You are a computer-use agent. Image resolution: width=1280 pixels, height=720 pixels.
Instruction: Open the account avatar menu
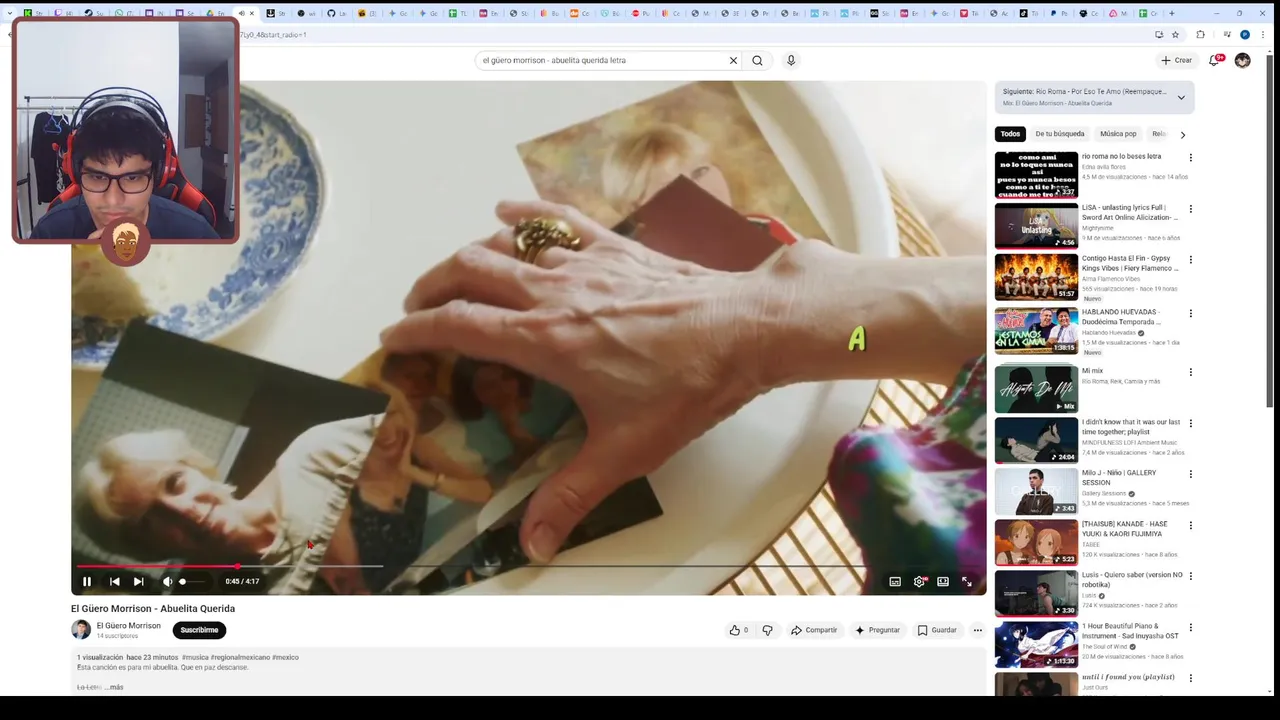click(x=1243, y=60)
